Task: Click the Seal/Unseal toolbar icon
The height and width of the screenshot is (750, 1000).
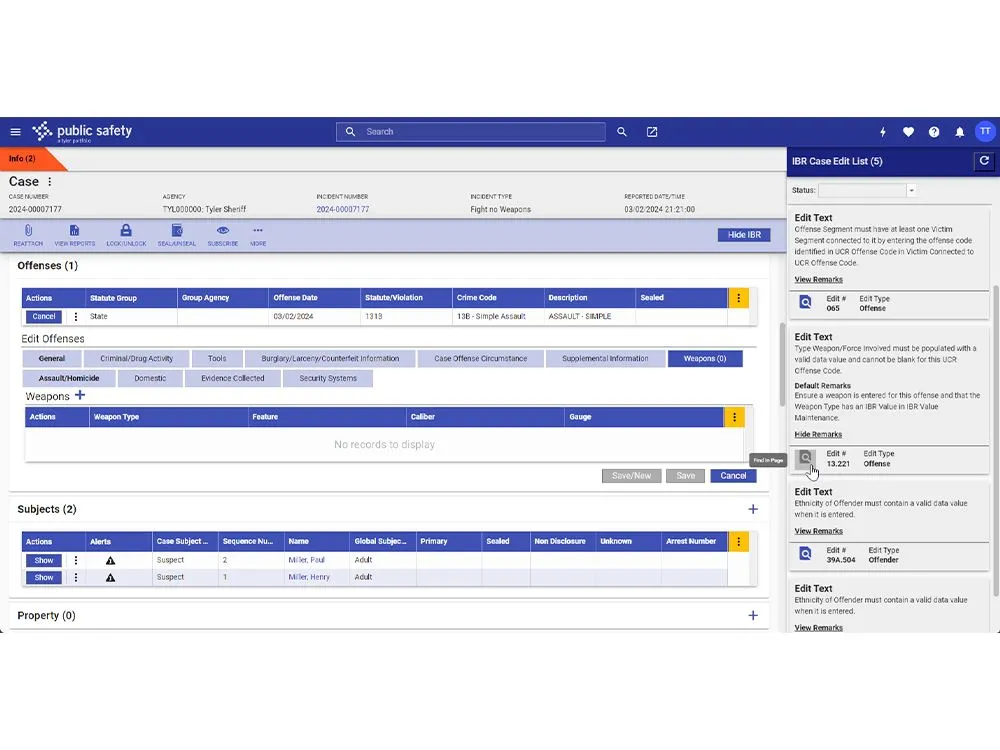Action: pos(176,231)
